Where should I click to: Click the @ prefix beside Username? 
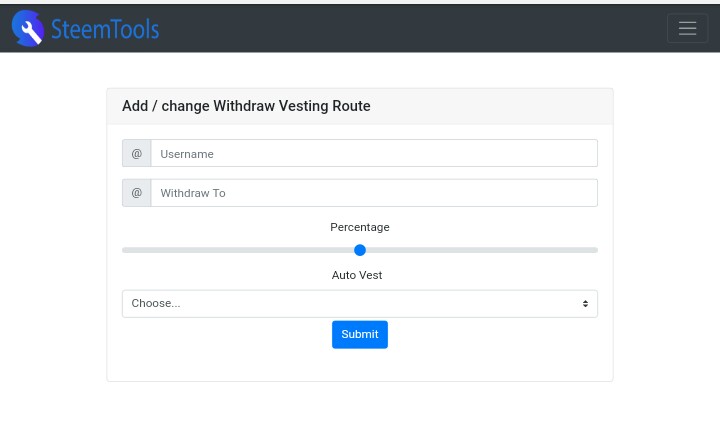(137, 153)
